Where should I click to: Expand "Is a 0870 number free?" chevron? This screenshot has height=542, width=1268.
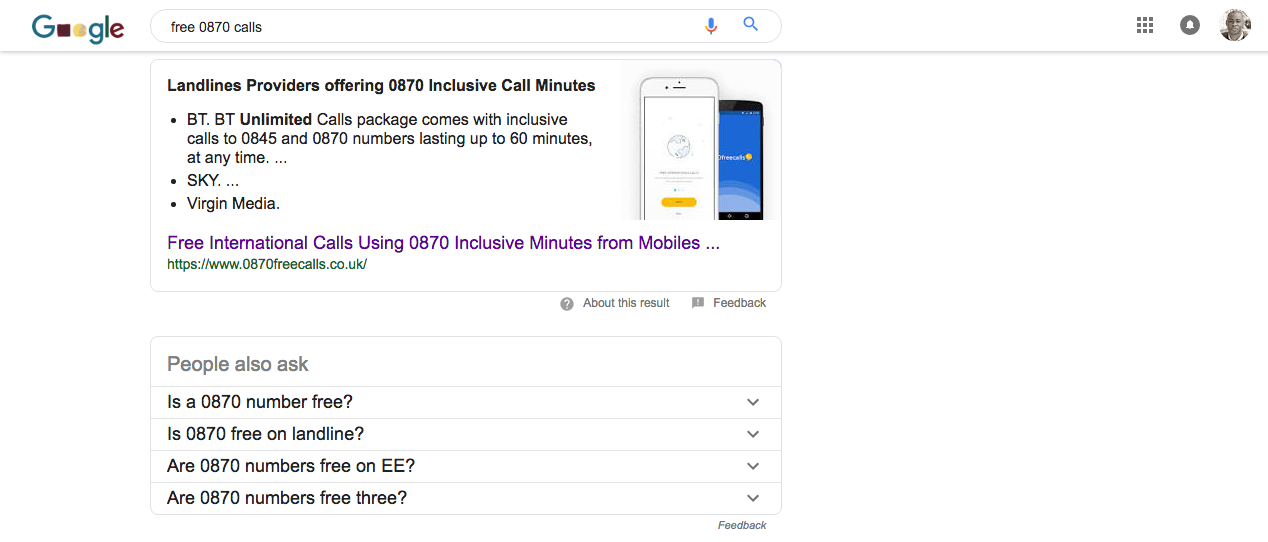(x=753, y=402)
